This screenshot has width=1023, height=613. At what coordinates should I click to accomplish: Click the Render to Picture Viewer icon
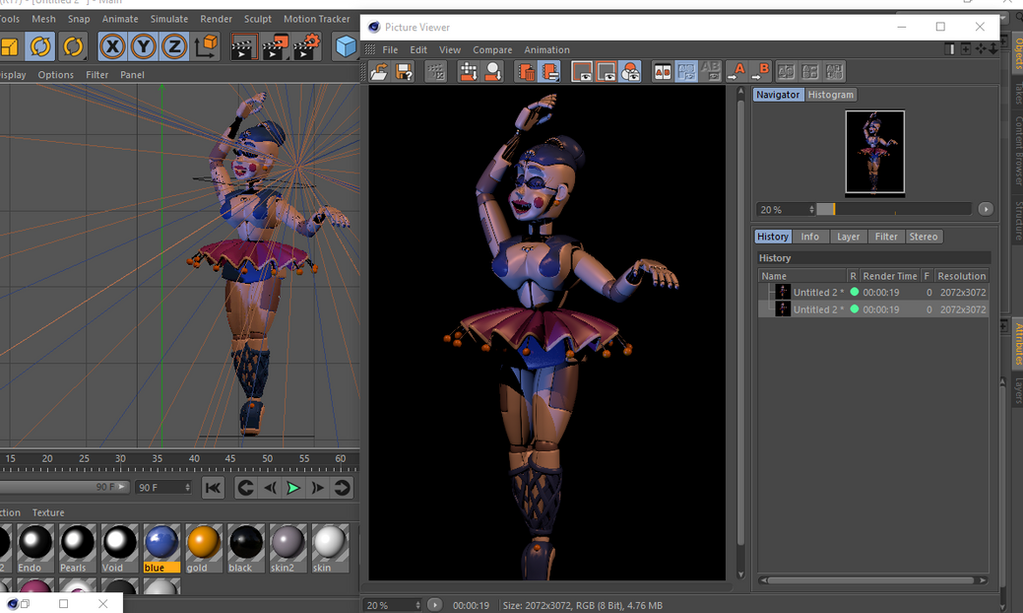274,47
